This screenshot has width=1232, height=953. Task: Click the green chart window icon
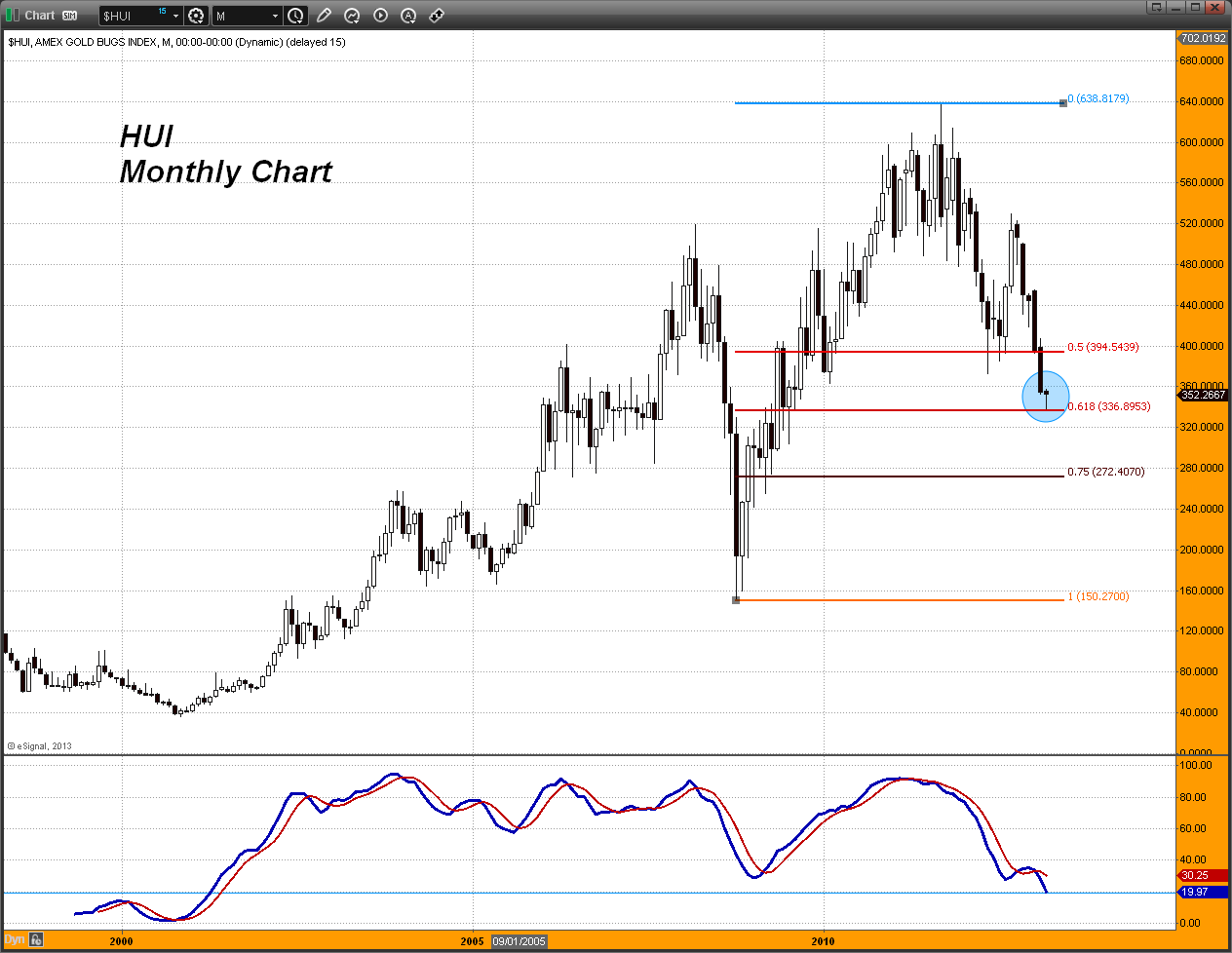13,15
